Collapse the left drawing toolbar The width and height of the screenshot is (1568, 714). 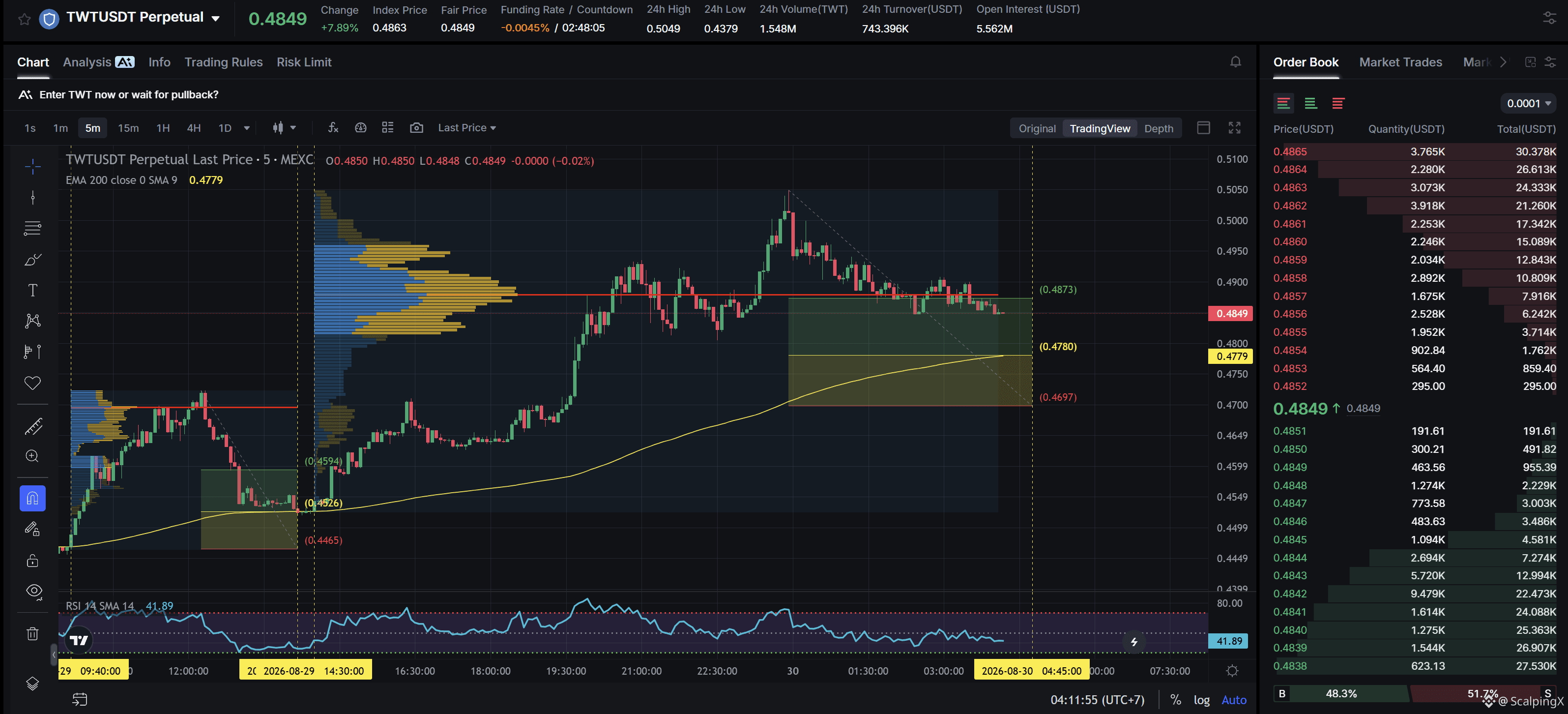point(54,655)
